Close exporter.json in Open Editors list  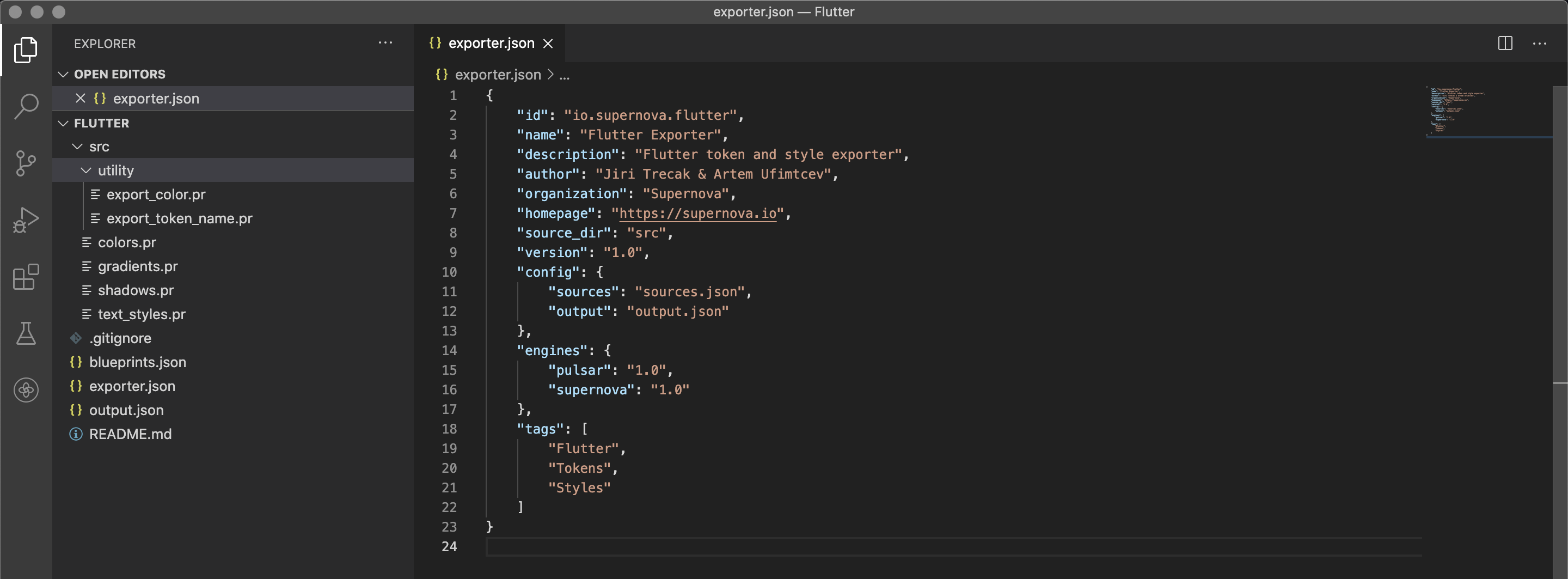coord(81,98)
